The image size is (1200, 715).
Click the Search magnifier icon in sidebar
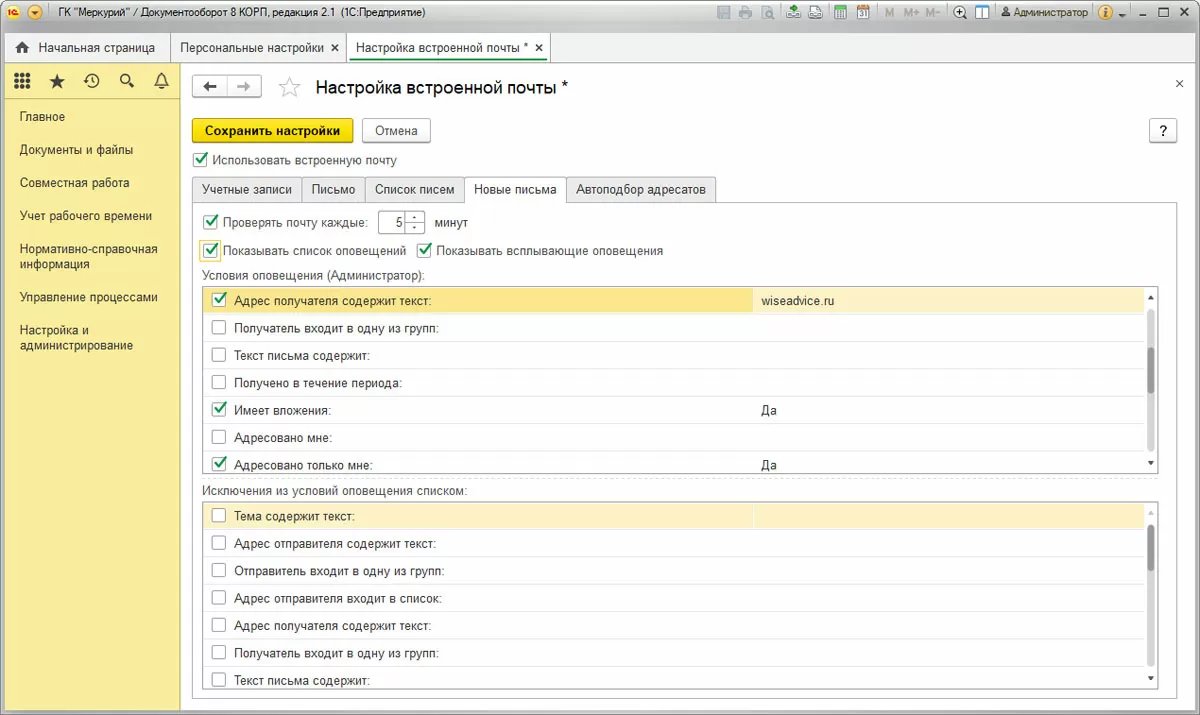(127, 82)
